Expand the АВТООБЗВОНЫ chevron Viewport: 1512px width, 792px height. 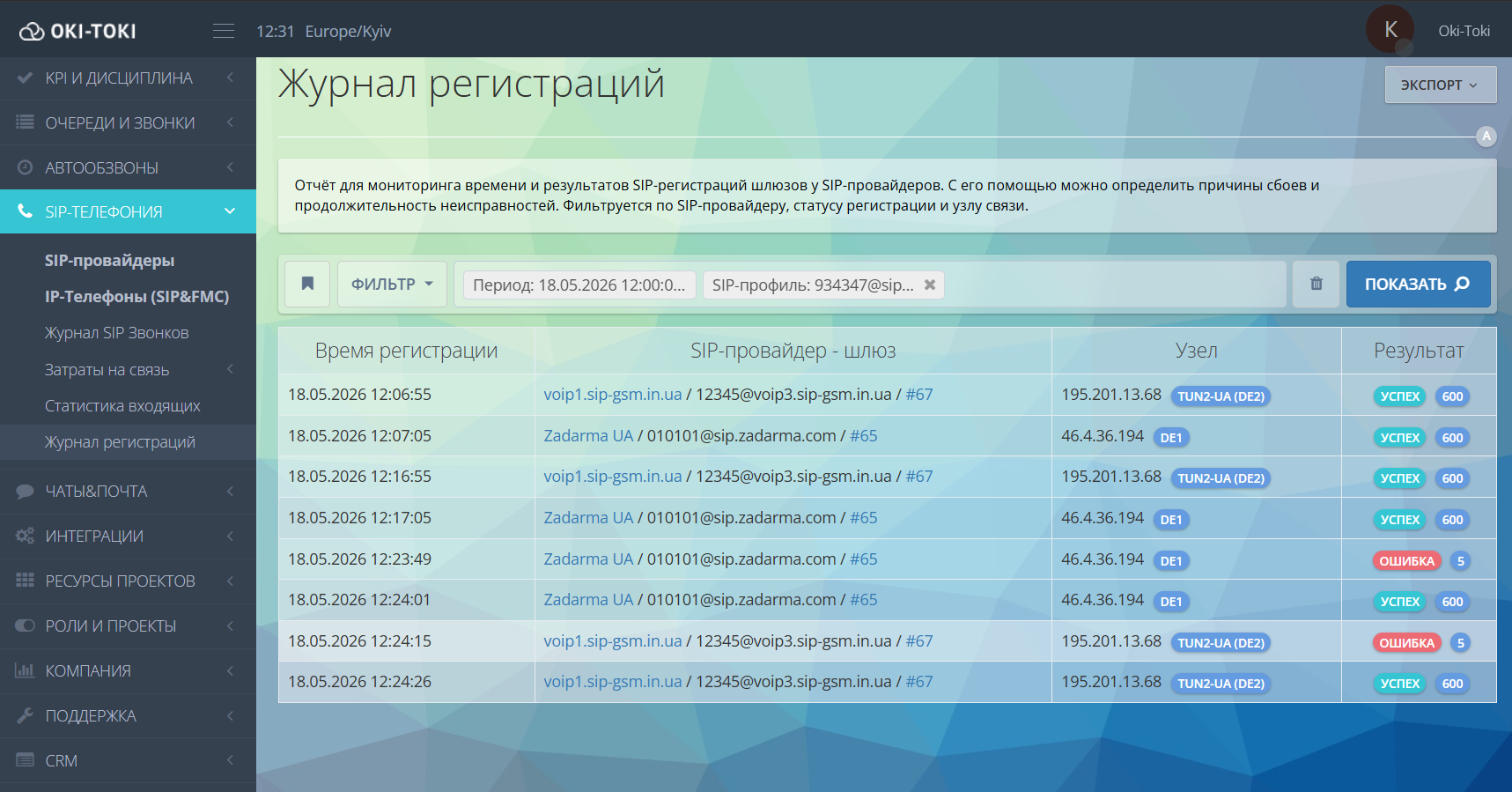point(230,167)
